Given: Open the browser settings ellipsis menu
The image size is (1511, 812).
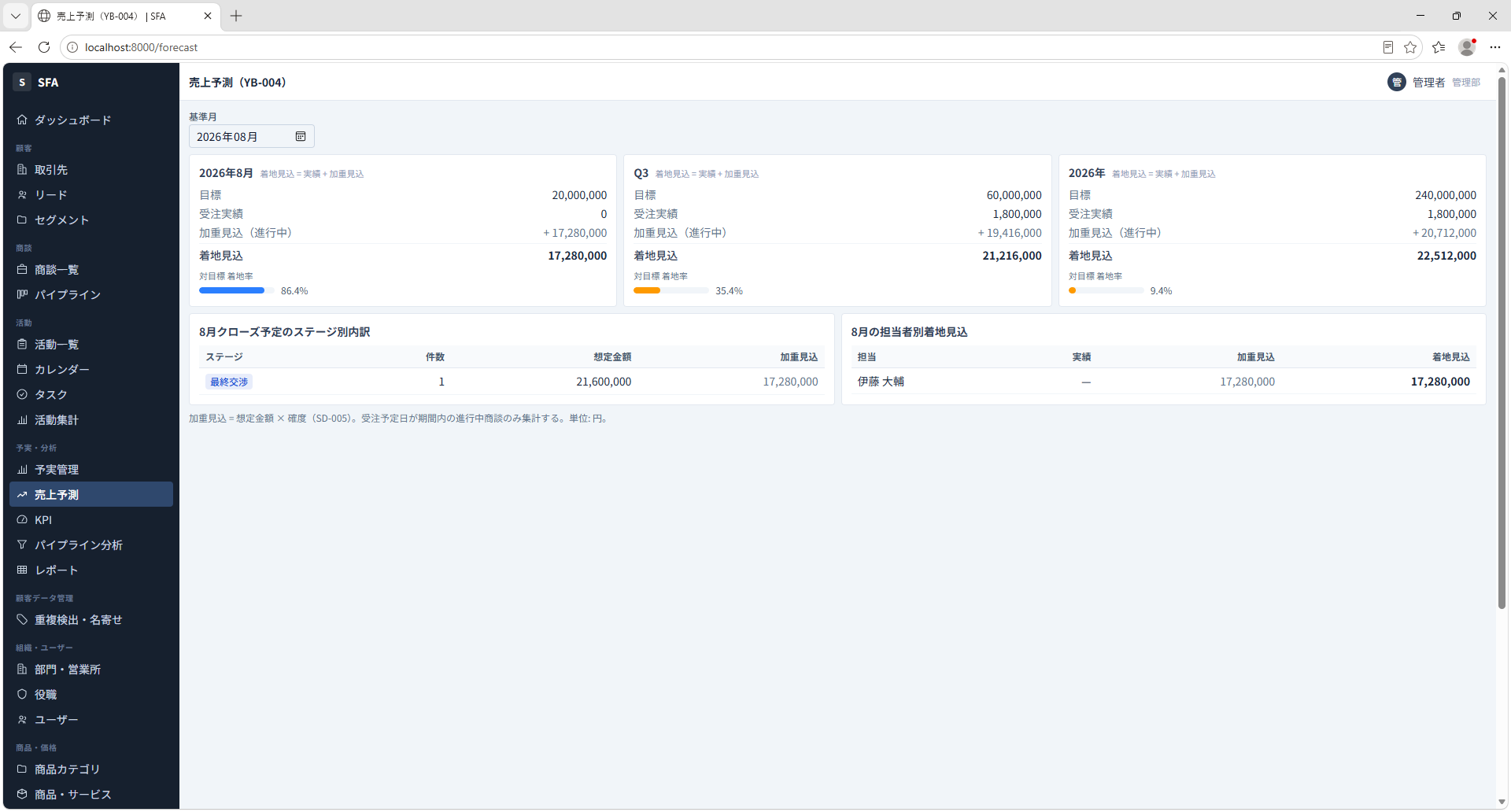Looking at the screenshot, I should tap(1495, 47).
